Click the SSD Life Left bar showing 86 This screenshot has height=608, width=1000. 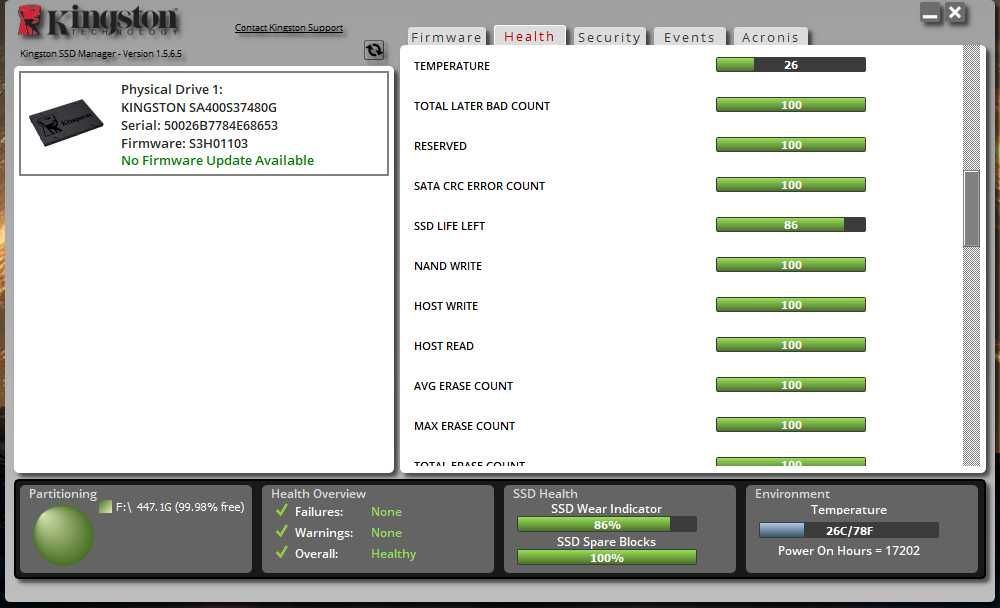click(x=791, y=225)
